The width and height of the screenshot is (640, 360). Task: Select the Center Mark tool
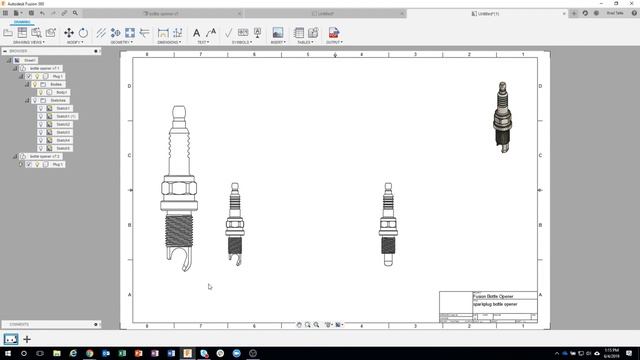point(116,33)
